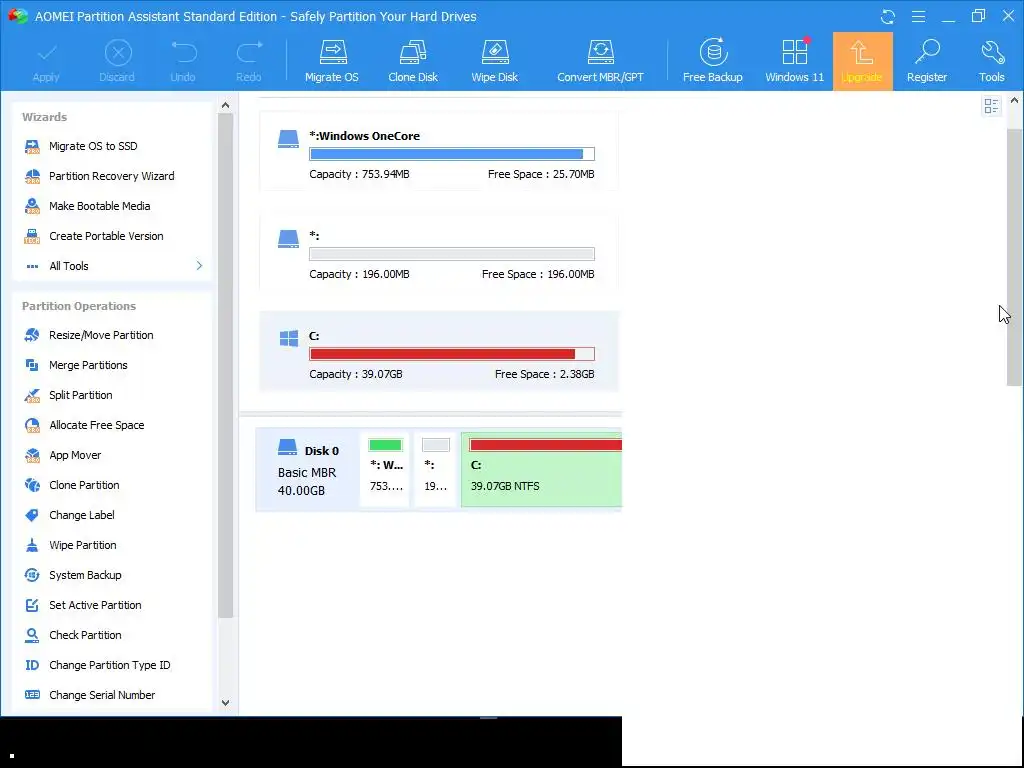Select the small 19… block in Disk 0 map
Image resolution: width=1024 pixels, height=768 pixels.
[x=435, y=469]
